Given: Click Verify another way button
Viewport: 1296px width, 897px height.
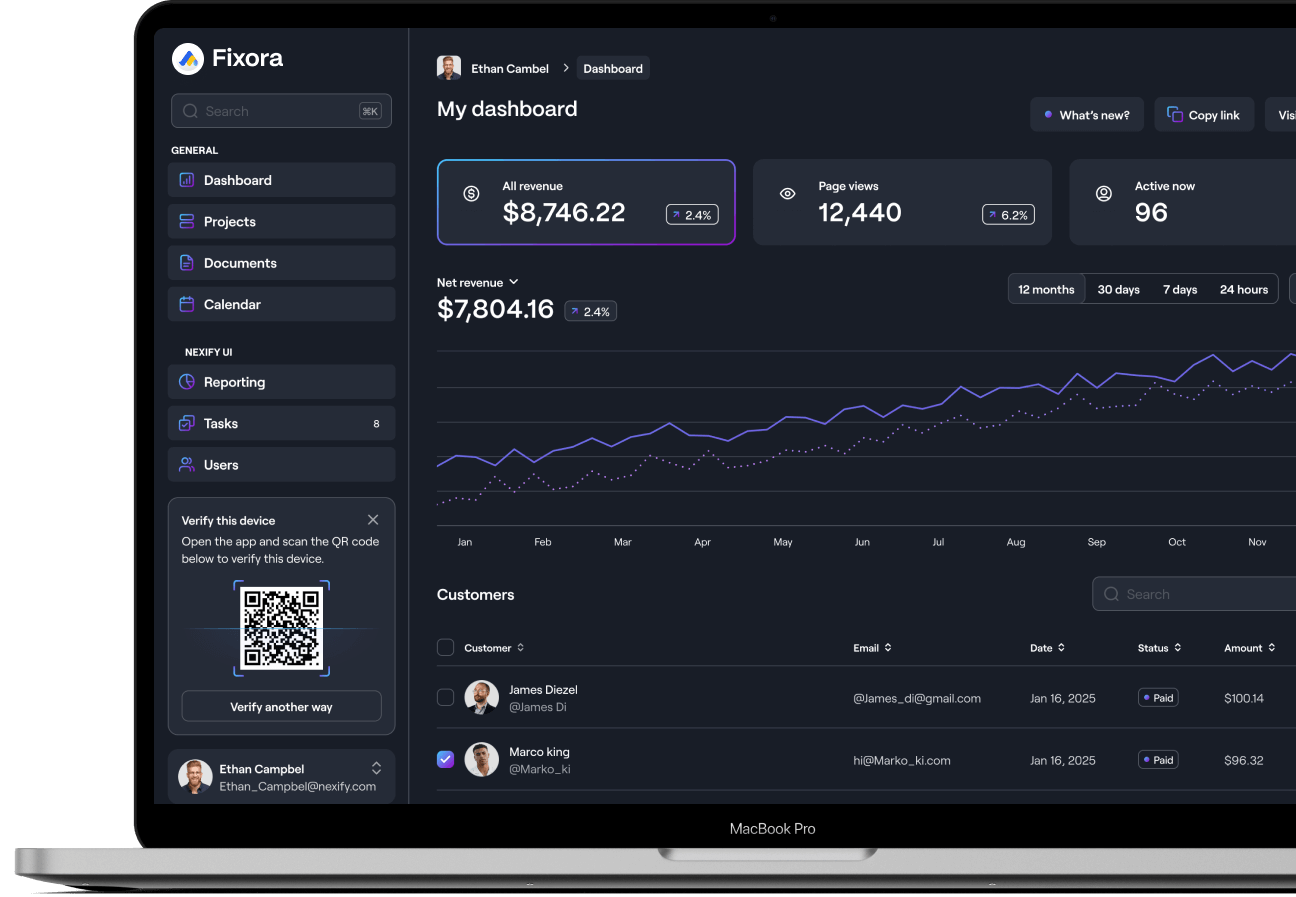Looking at the screenshot, I should 281,707.
